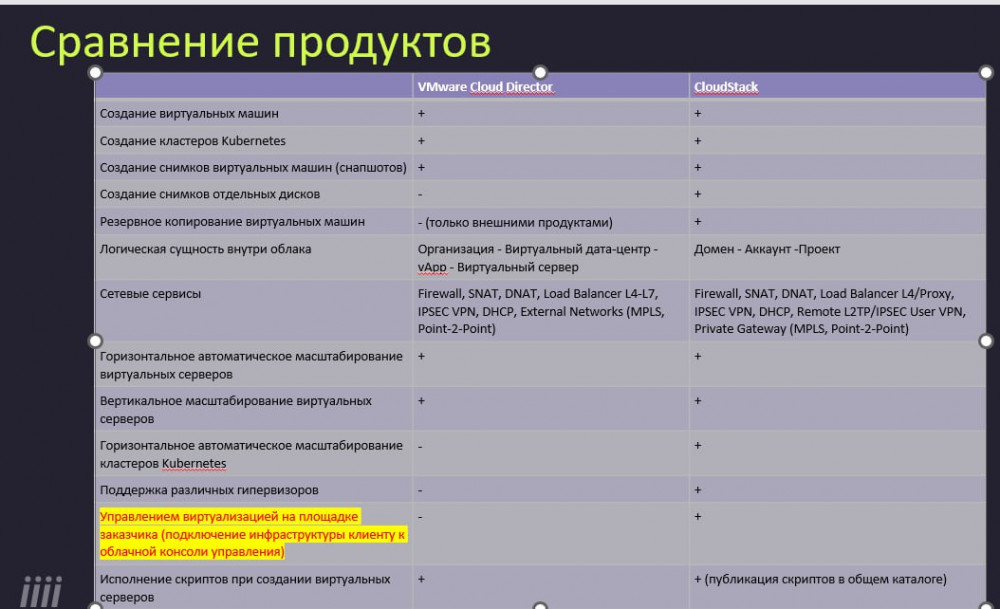Click 'Создание кластеров Kubernetes' row label
The height and width of the screenshot is (609, 1000).
click(193, 141)
